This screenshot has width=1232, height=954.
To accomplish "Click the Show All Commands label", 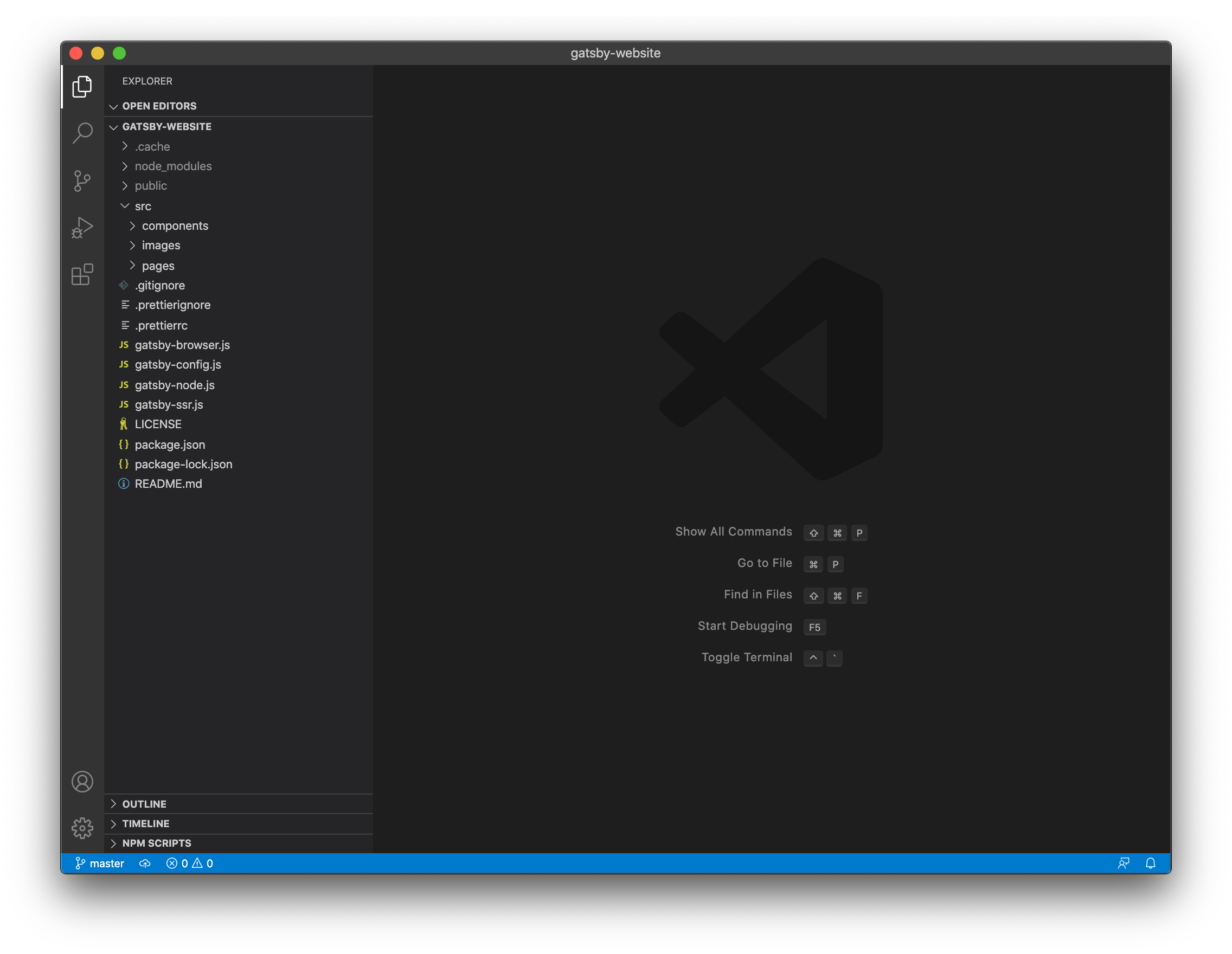I will [734, 532].
